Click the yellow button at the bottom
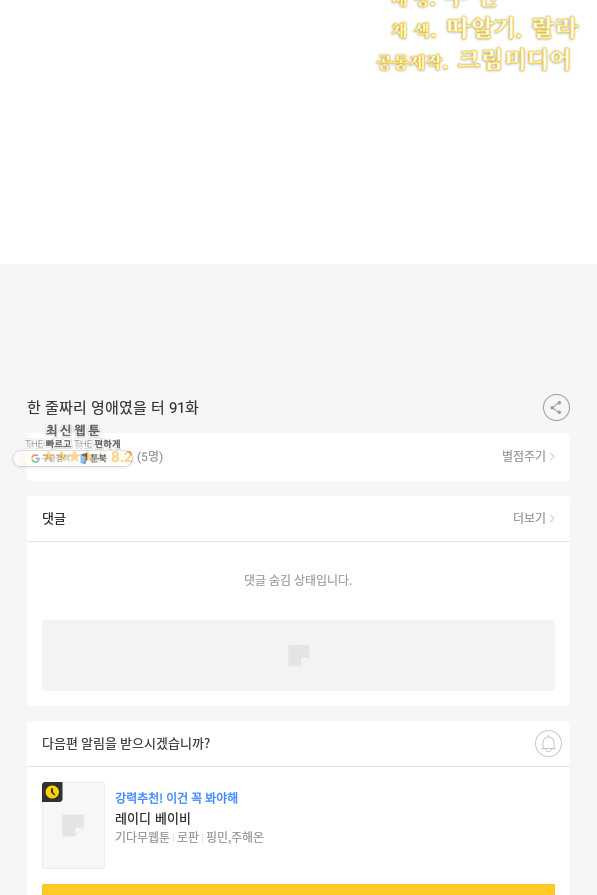This screenshot has height=895, width=597. (298, 889)
